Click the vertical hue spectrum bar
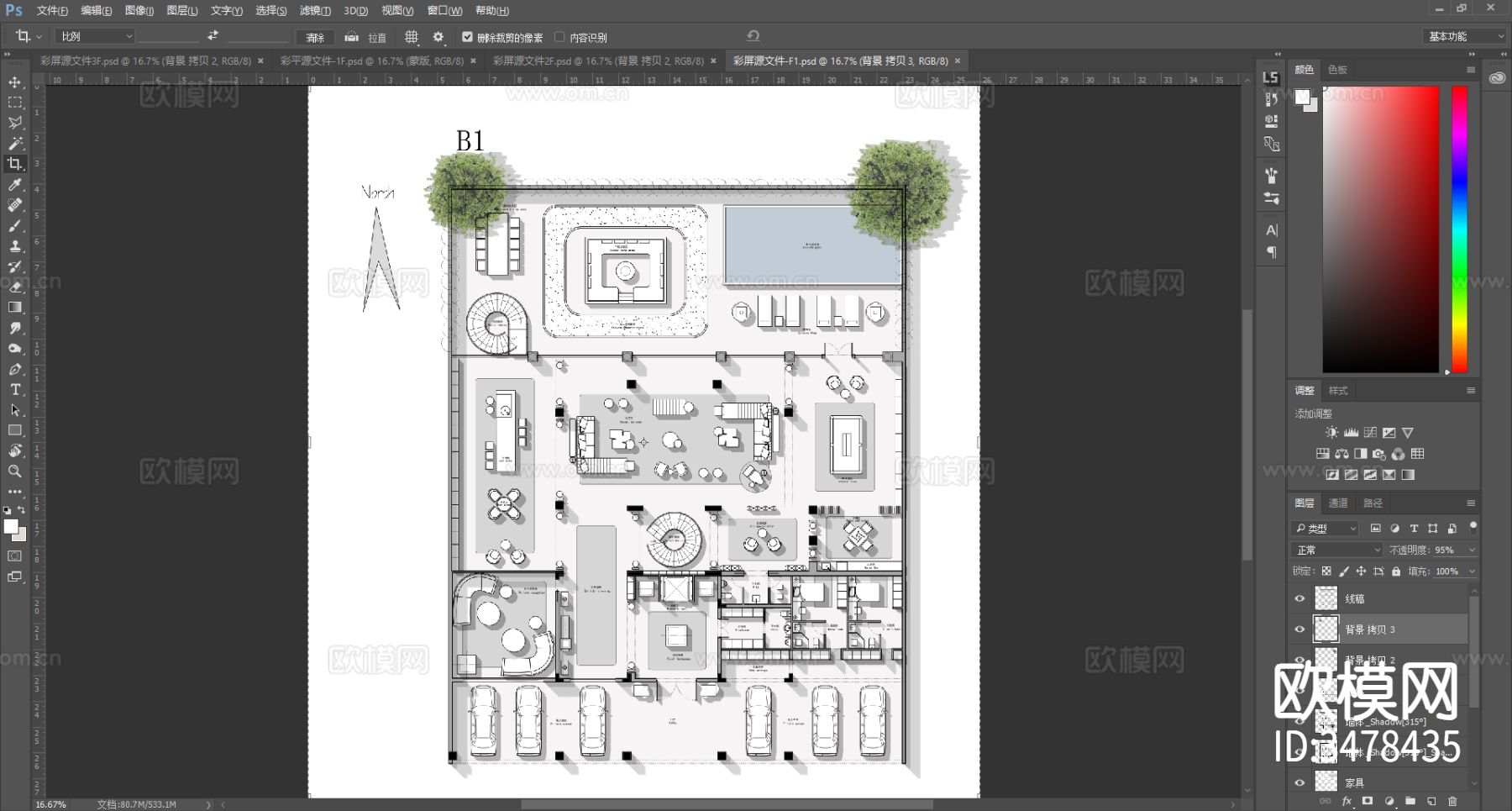 tap(1460, 229)
